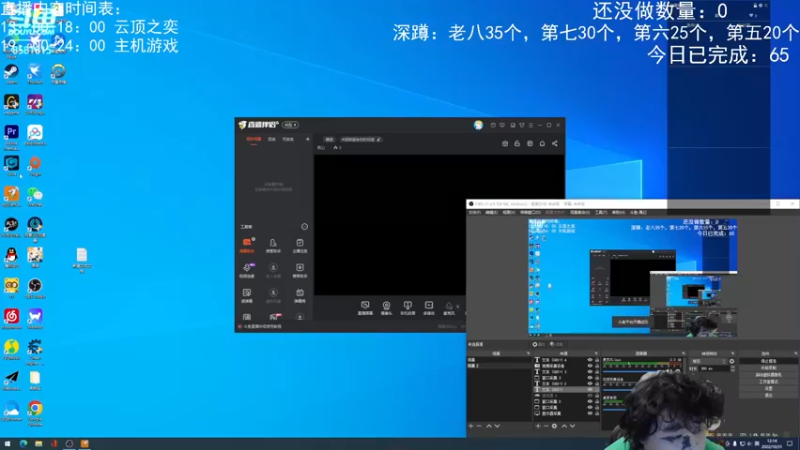Open Microsoft Edge from the taskbar

23,444
